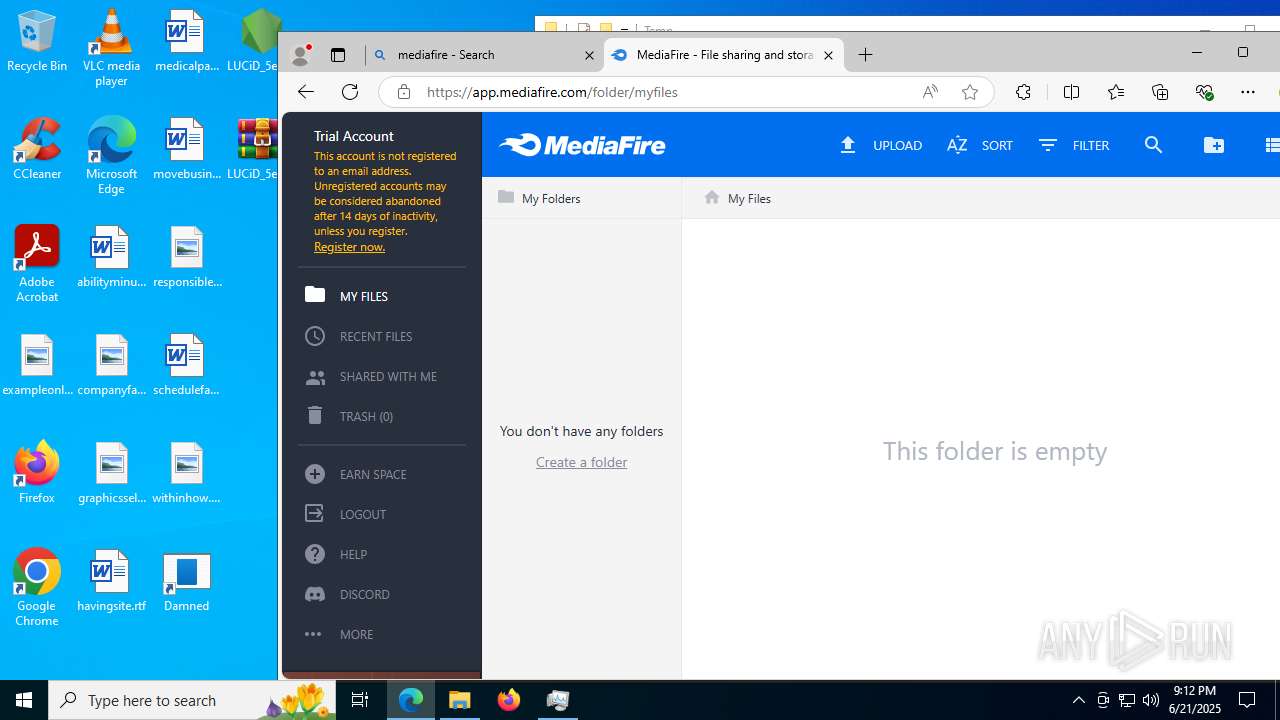
Task: Switch to the mediafire - Search tab
Action: coord(484,55)
